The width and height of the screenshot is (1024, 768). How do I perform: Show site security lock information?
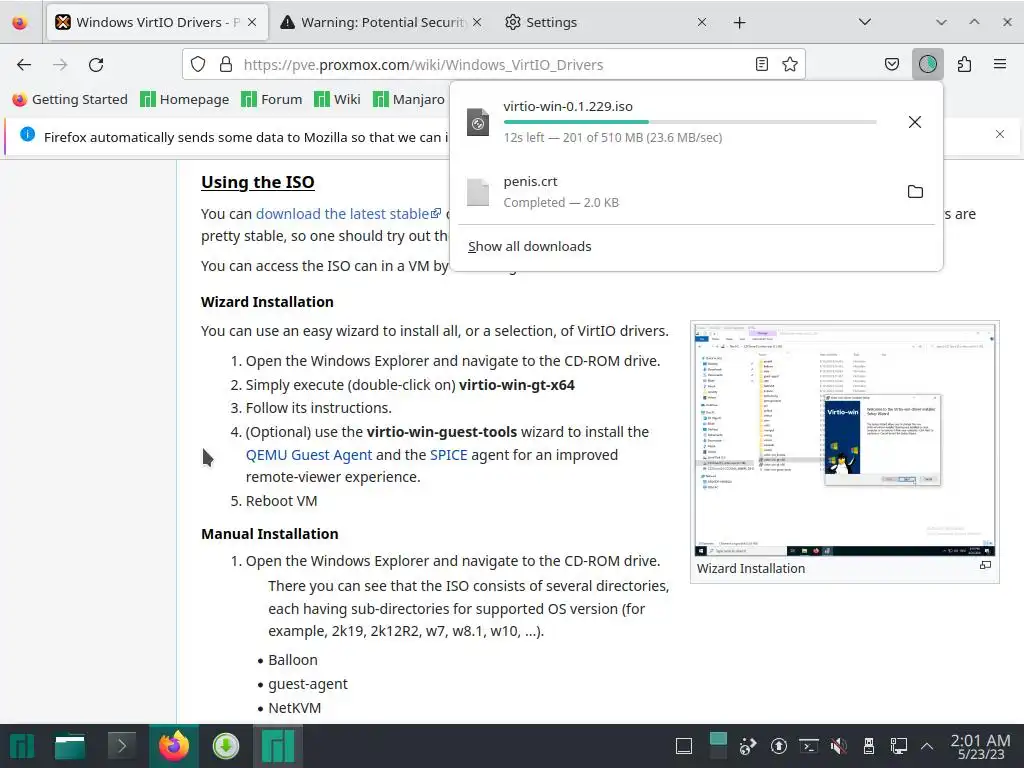(226, 64)
